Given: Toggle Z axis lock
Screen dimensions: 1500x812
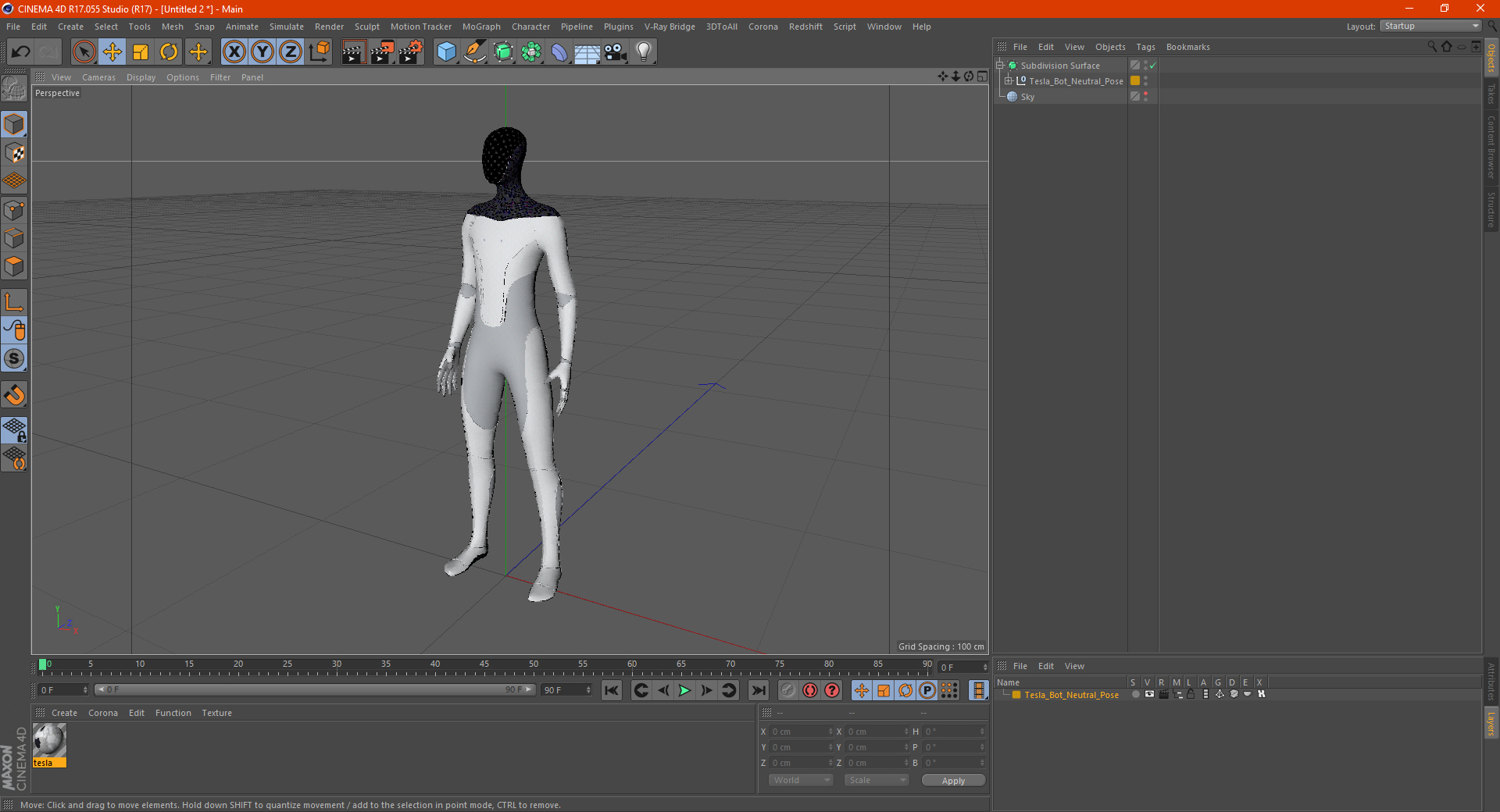Looking at the screenshot, I should coord(291,52).
